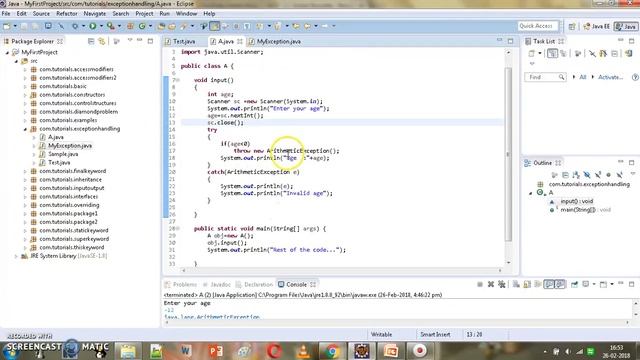Open the Problems view tab
The width and height of the screenshot is (640, 360).
[181, 284]
